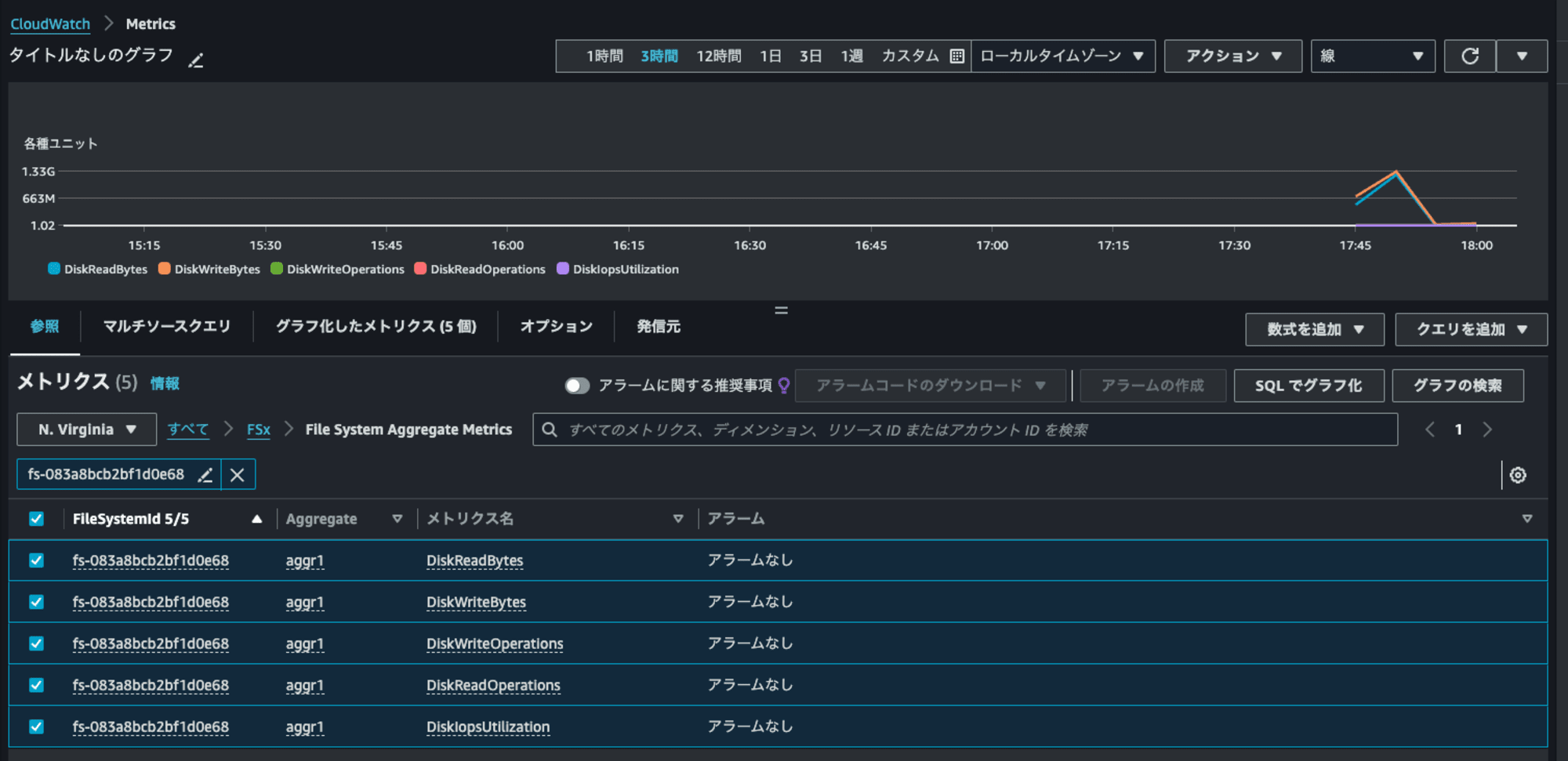Open the カスタム time range
This screenshot has height=761, width=1568.
point(910,56)
